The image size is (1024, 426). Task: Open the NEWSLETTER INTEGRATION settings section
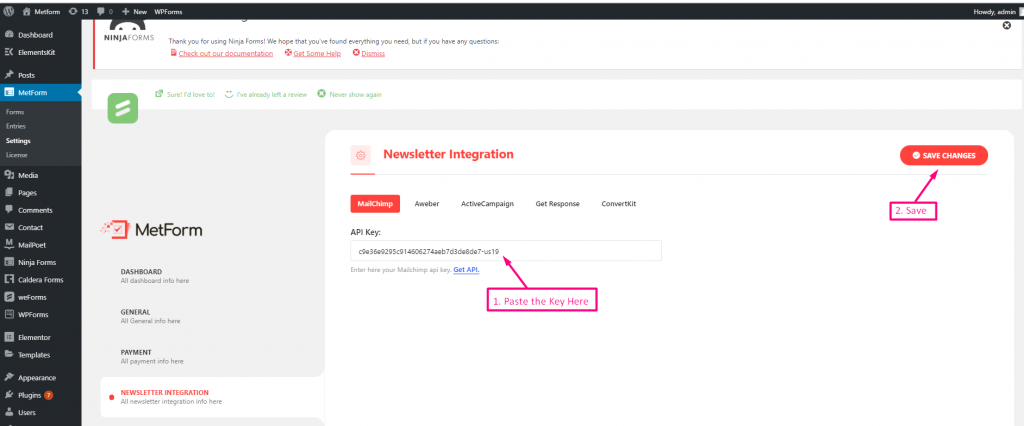click(212, 397)
